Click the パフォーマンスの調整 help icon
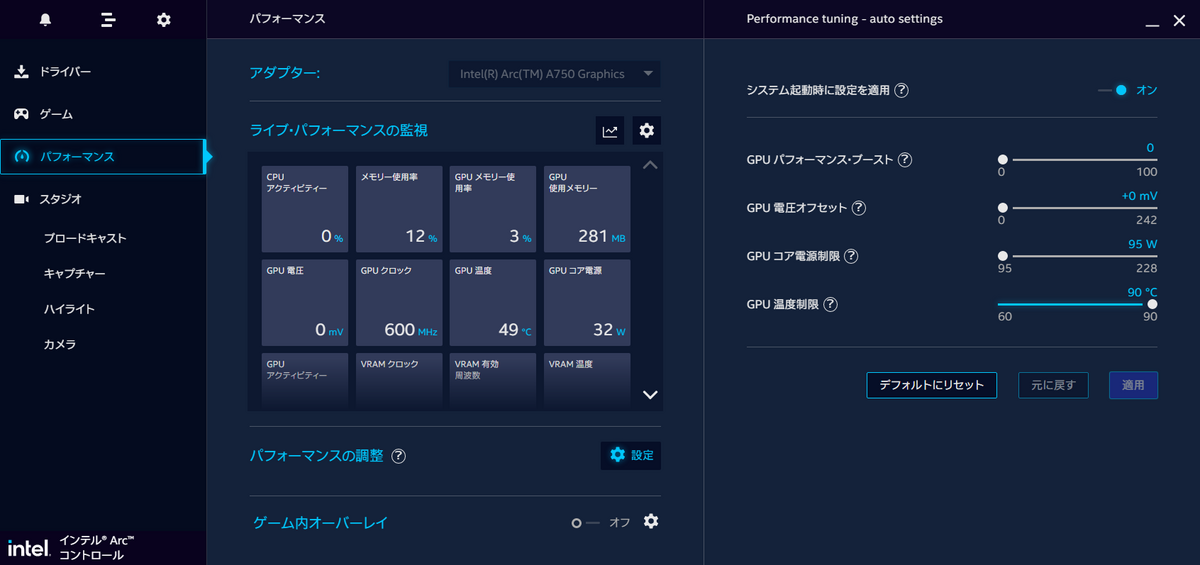Screen dimensions: 1200x565 pos(399,456)
